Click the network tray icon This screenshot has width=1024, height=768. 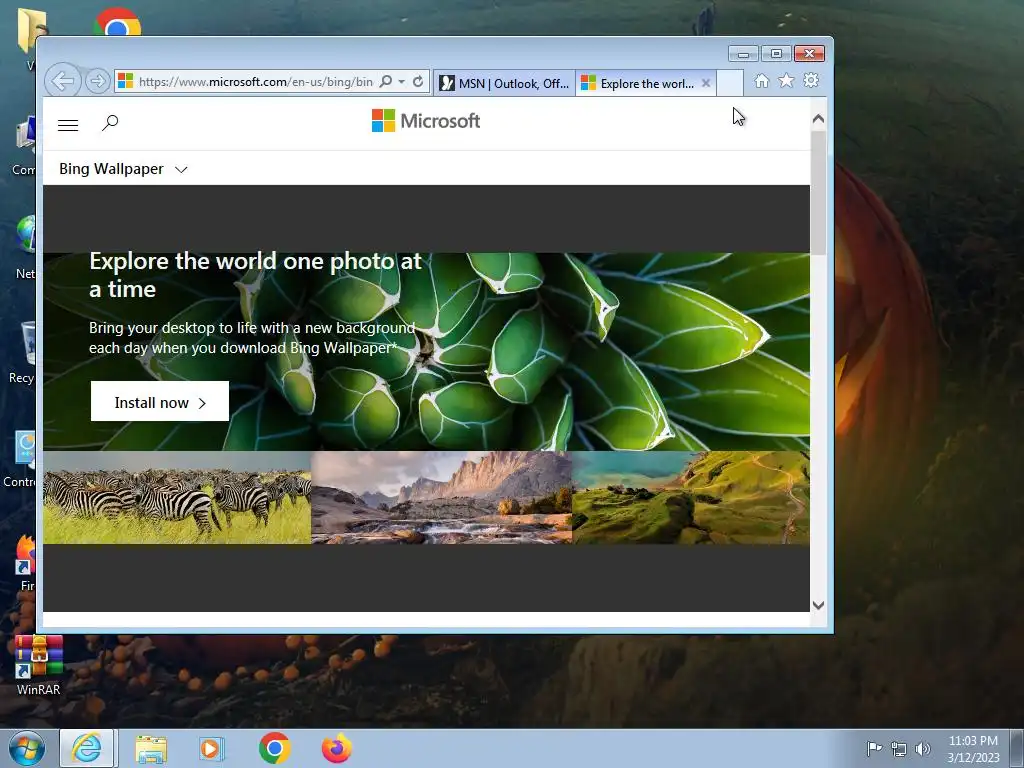pos(899,749)
